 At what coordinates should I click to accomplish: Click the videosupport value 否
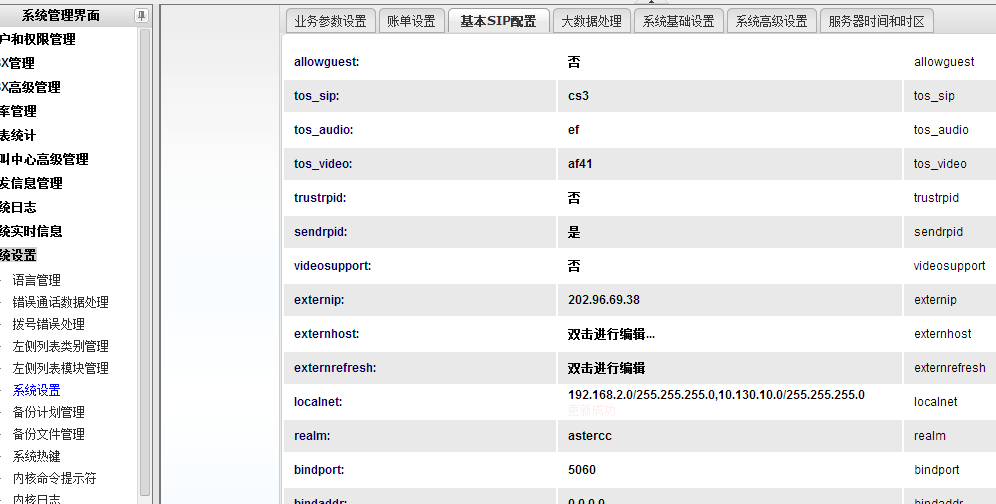(x=574, y=266)
